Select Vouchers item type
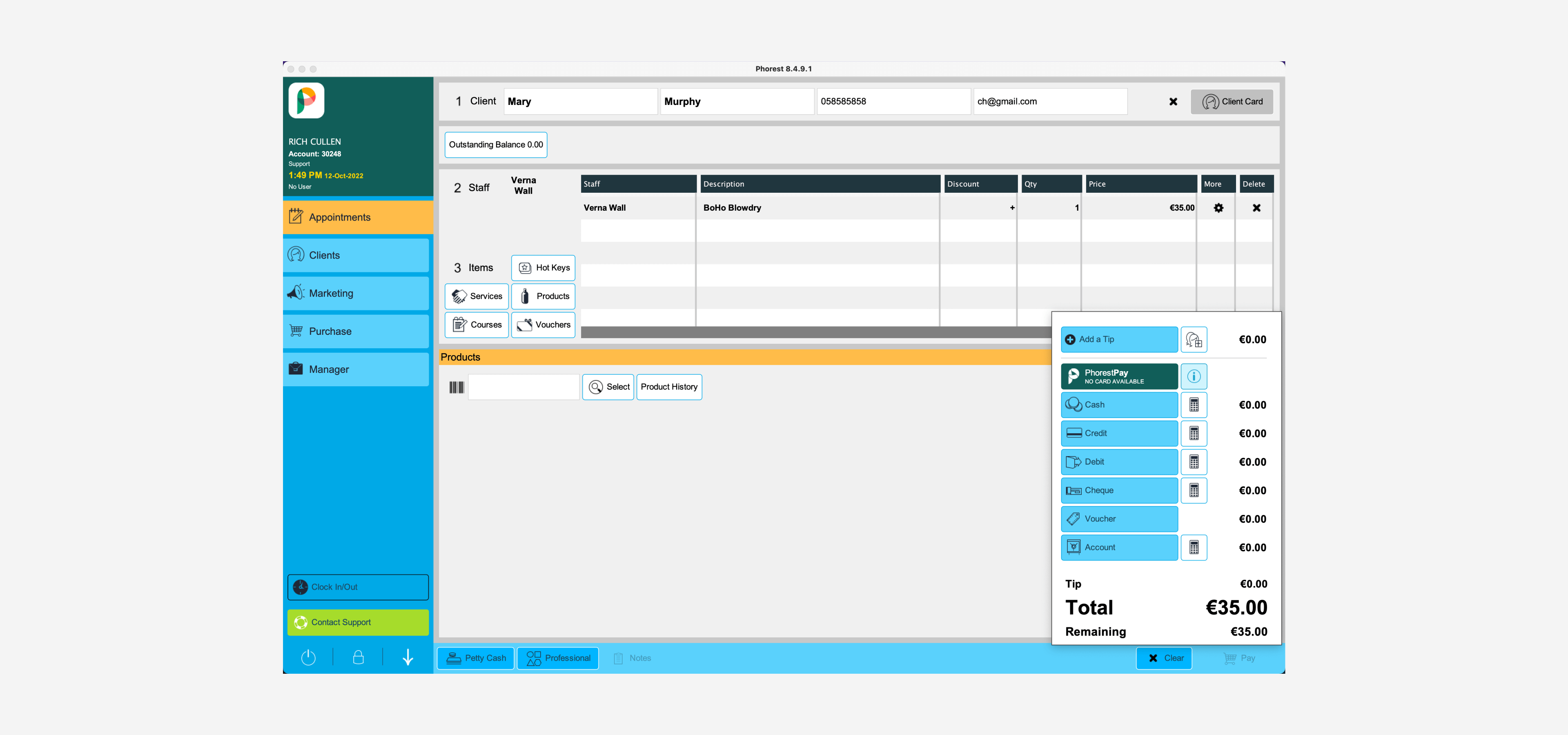The height and width of the screenshot is (735, 1568). (543, 325)
